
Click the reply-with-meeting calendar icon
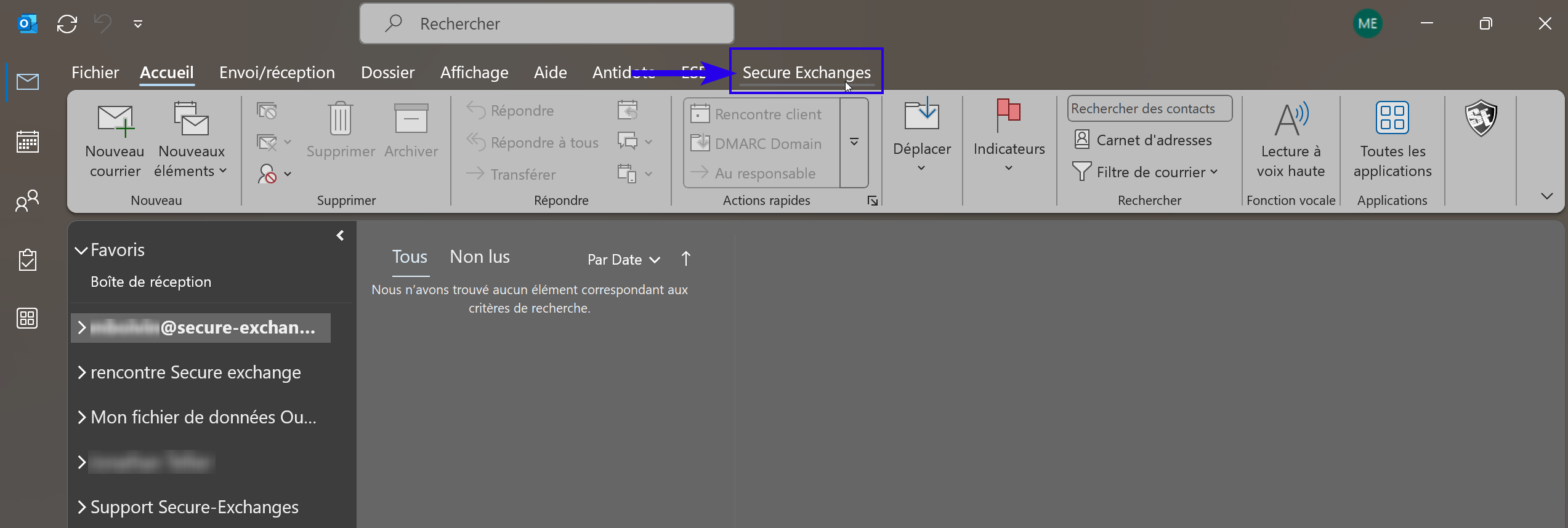tap(628, 110)
